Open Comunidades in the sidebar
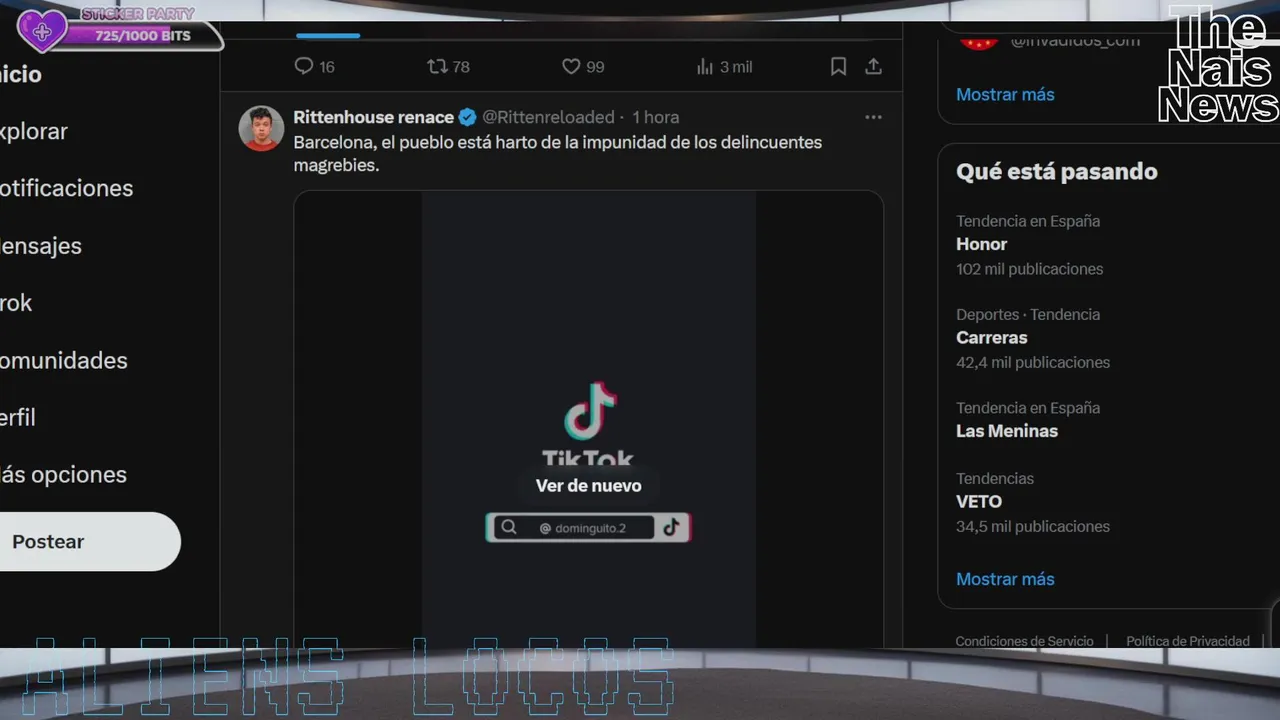Image resolution: width=1280 pixels, height=720 pixels. [x=64, y=360]
